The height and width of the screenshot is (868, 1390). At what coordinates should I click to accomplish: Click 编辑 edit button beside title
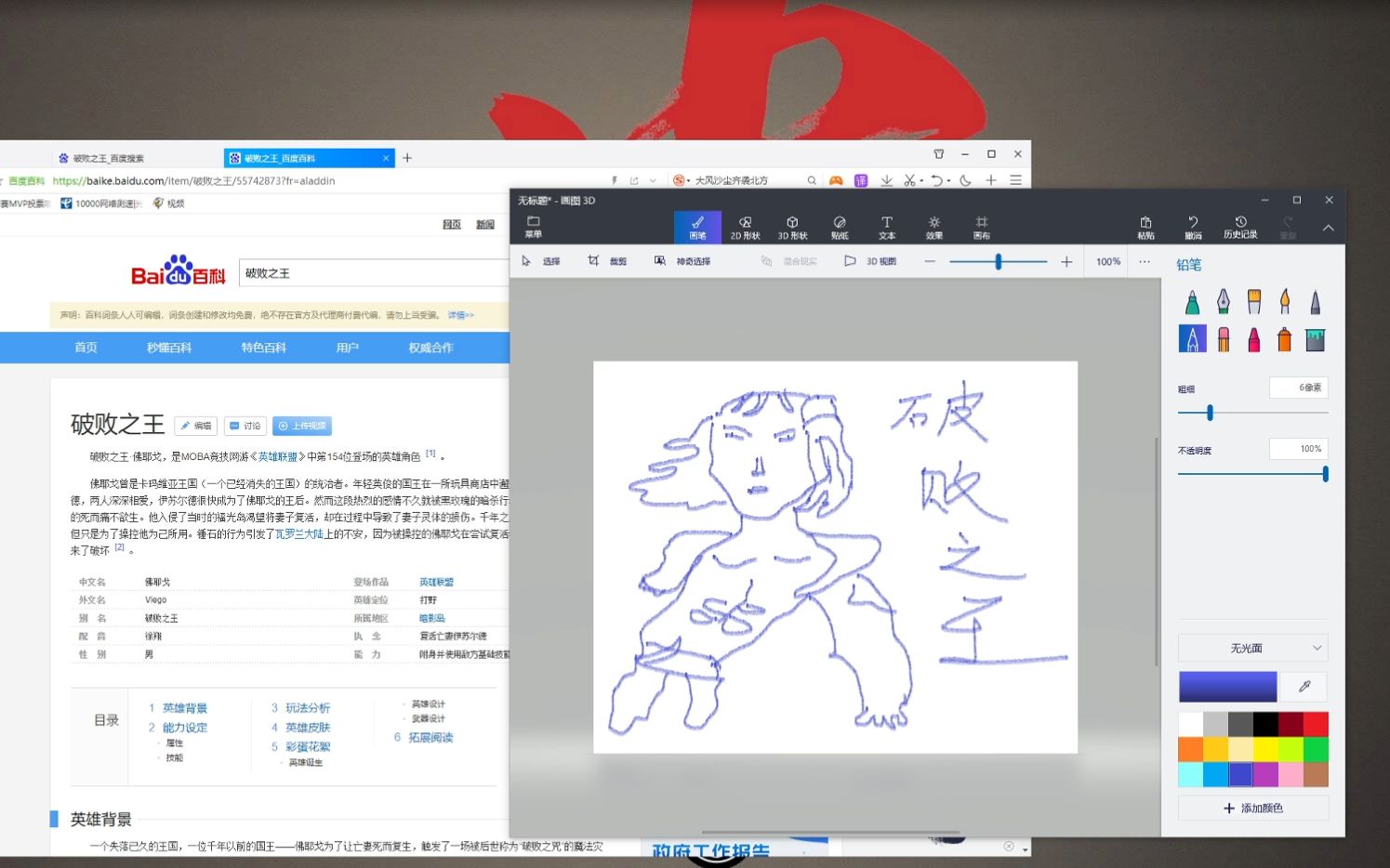pyautogui.click(x=196, y=426)
